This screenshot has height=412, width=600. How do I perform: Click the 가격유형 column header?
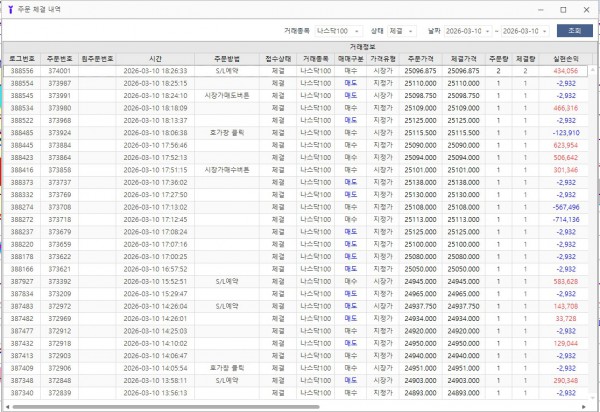click(383, 59)
